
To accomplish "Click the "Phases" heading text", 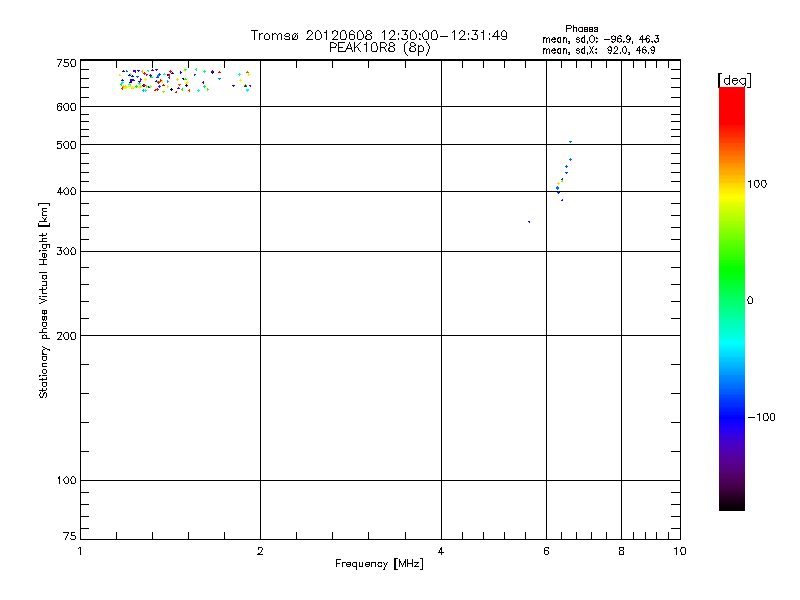I will (x=582, y=29).
